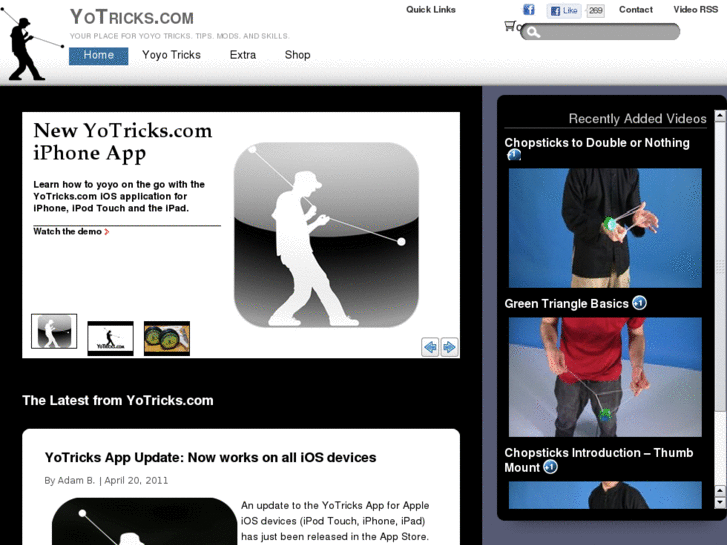Open the Thumb Mount video thumbnail
Image resolution: width=727 pixels, height=545 pixels.
[605, 495]
